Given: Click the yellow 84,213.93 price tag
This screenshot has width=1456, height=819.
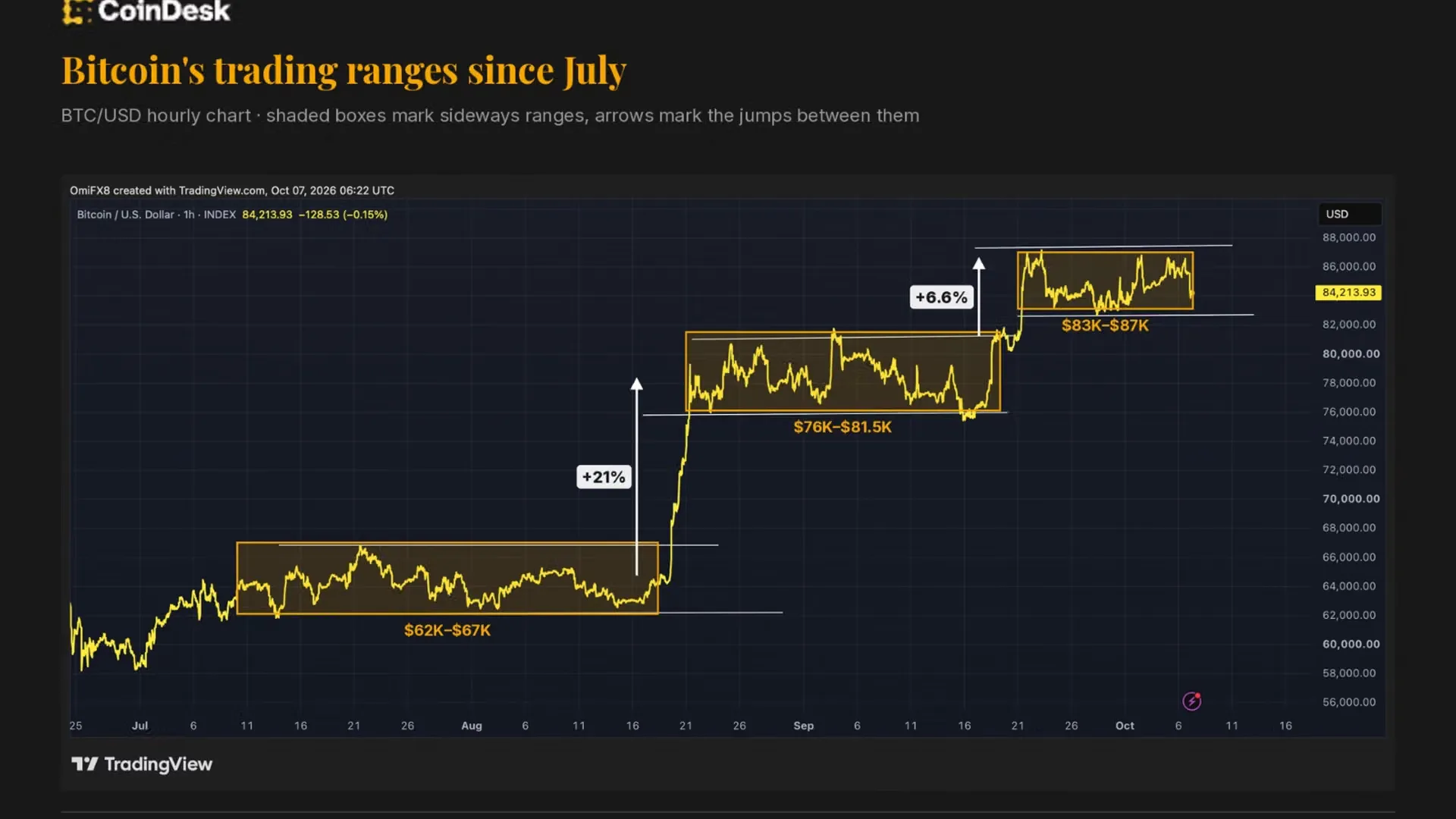Looking at the screenshot, I should (x=1348, y=293).
